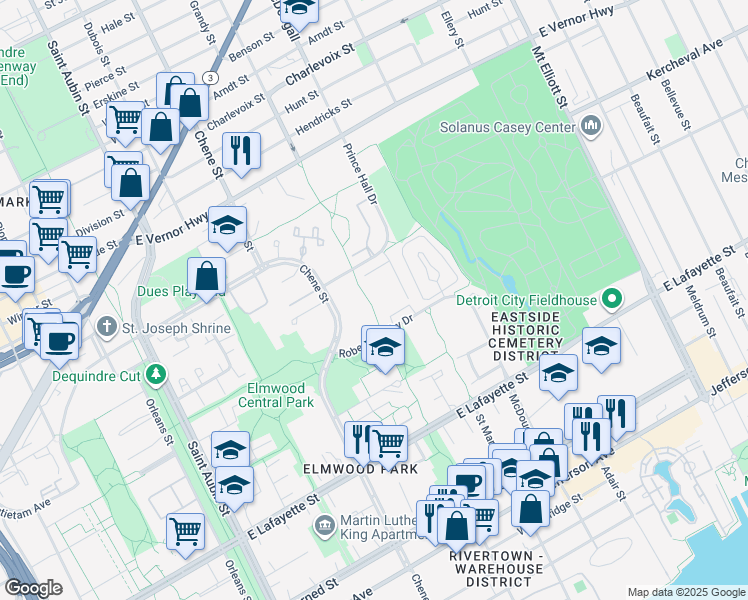Select the shopping cart marker near Orleans St
748x600 pixels.
185,531
